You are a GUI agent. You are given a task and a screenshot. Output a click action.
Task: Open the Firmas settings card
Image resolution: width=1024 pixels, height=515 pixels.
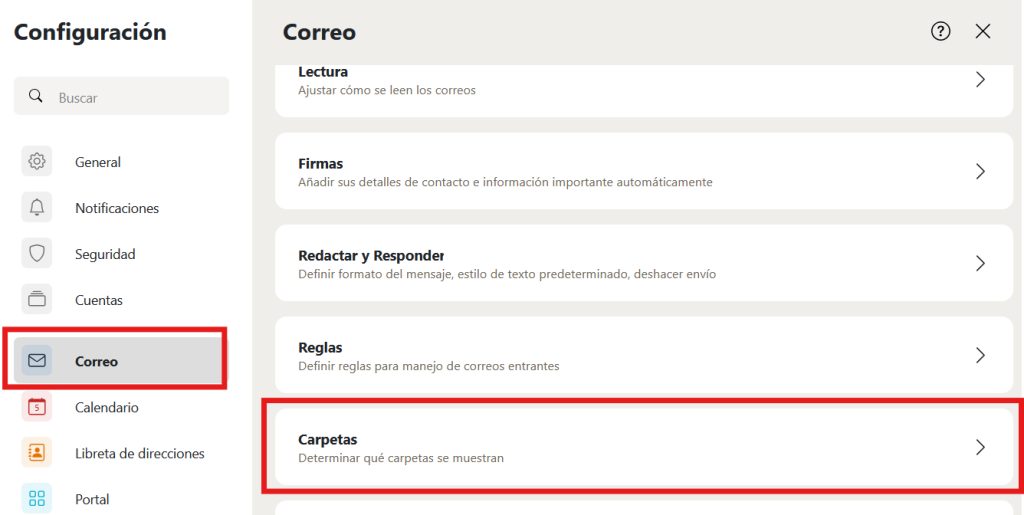point(644,171)
